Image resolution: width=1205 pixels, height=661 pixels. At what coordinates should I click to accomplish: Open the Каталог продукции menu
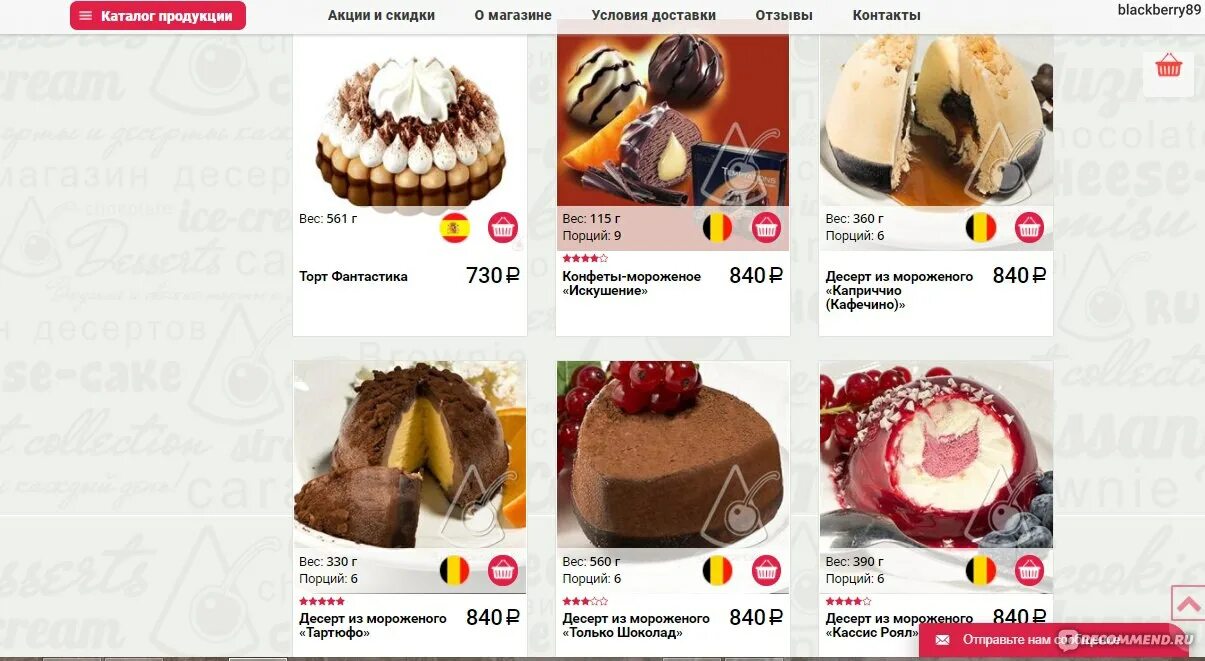coord(158,16)
